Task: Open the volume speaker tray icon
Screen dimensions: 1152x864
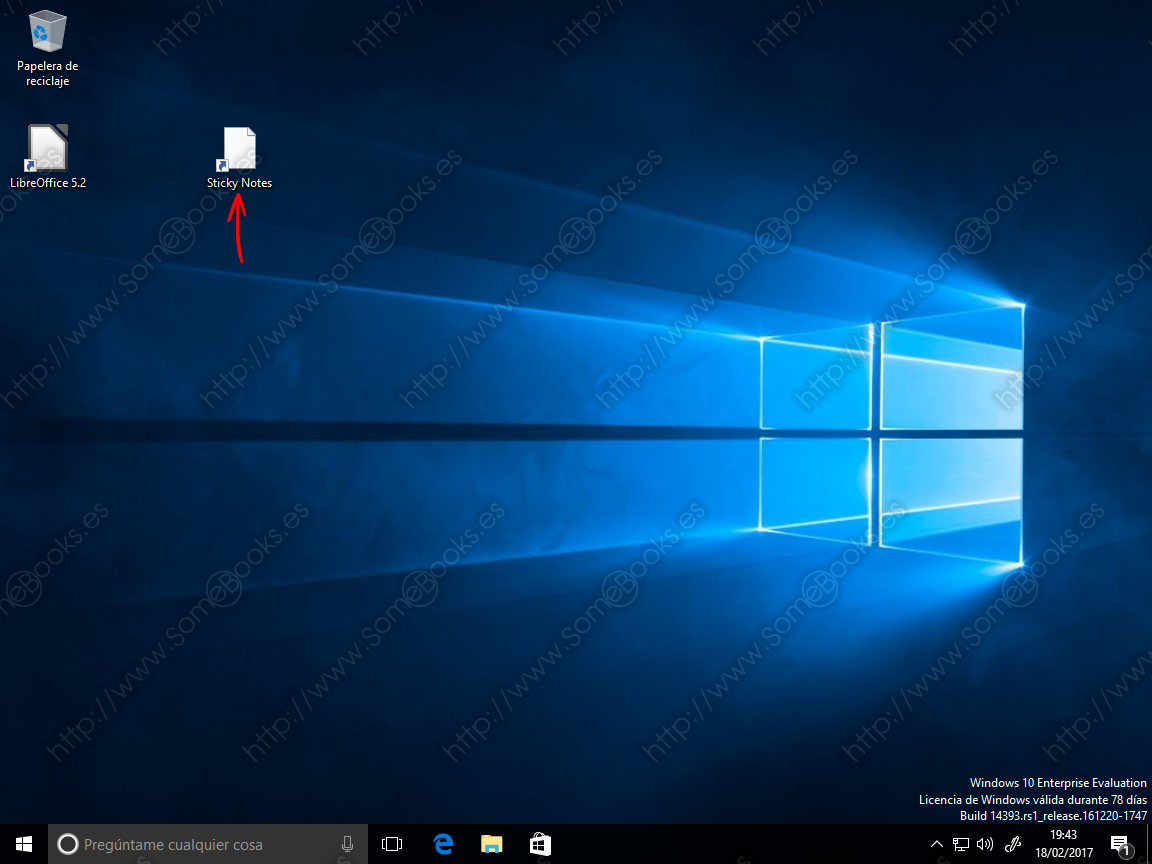Action: [x=984, y=844]
